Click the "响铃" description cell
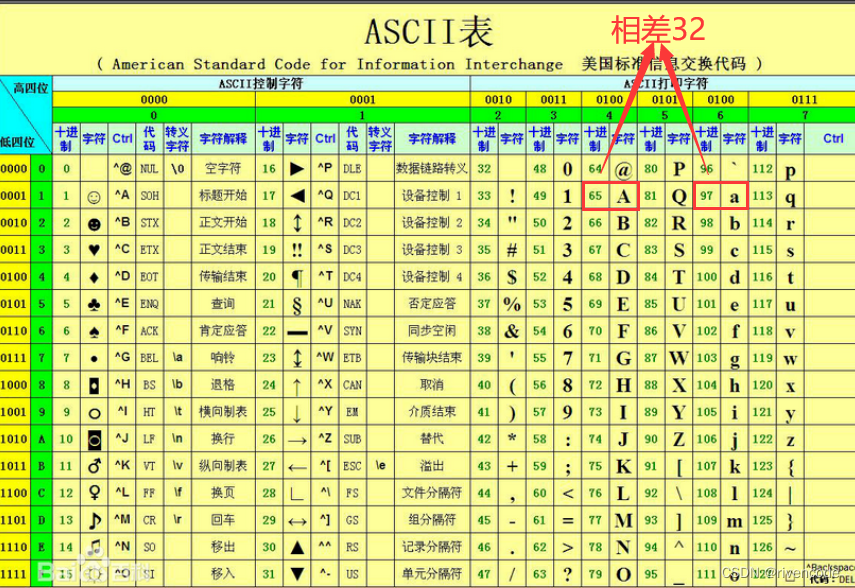This screenshot has height=588, width=855. click(222, 358)
